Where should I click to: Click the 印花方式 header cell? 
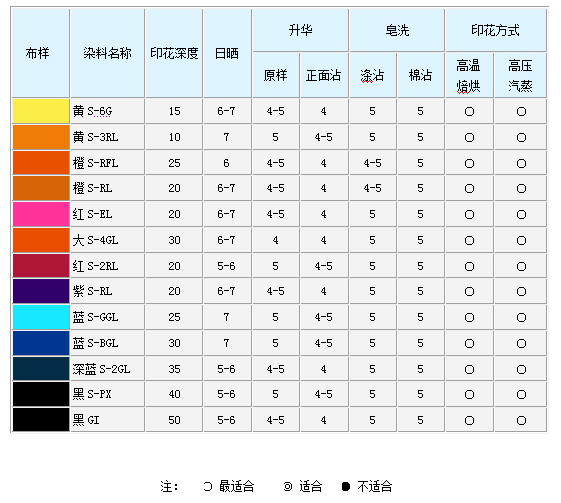coord(496,30)
